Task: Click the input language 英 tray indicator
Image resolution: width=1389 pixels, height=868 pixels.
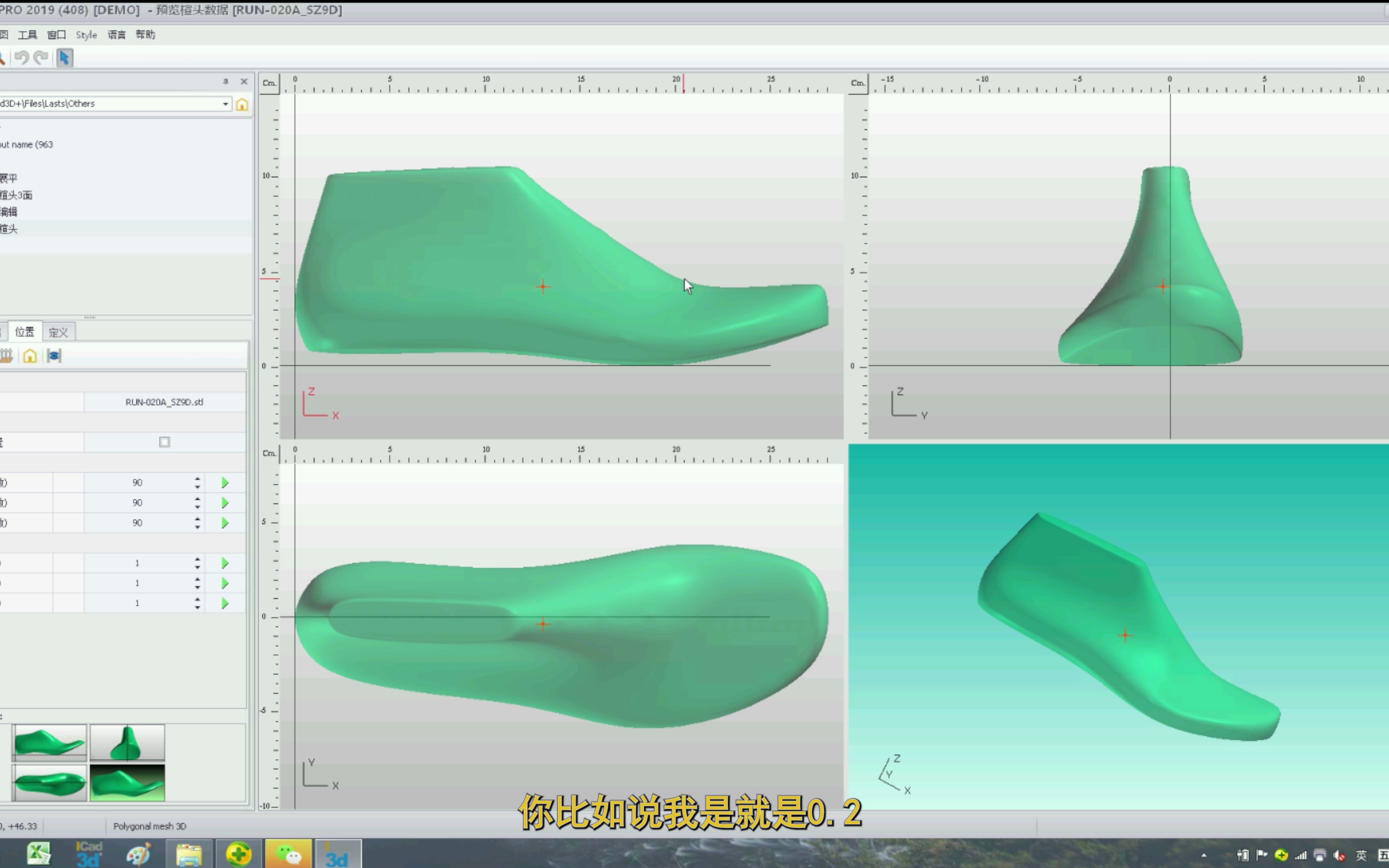Action: point(1361,856)
